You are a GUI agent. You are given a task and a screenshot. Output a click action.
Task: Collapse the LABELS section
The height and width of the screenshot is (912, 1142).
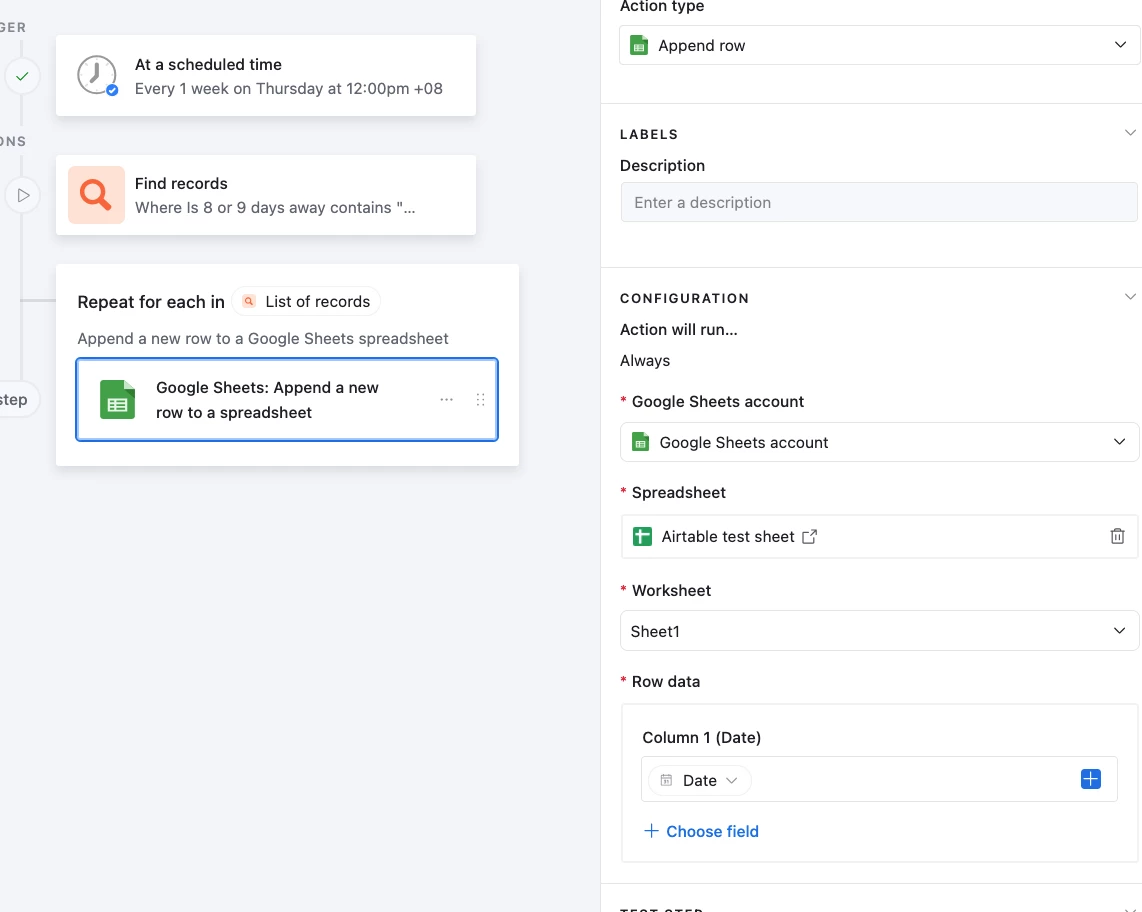[1130, 133]
